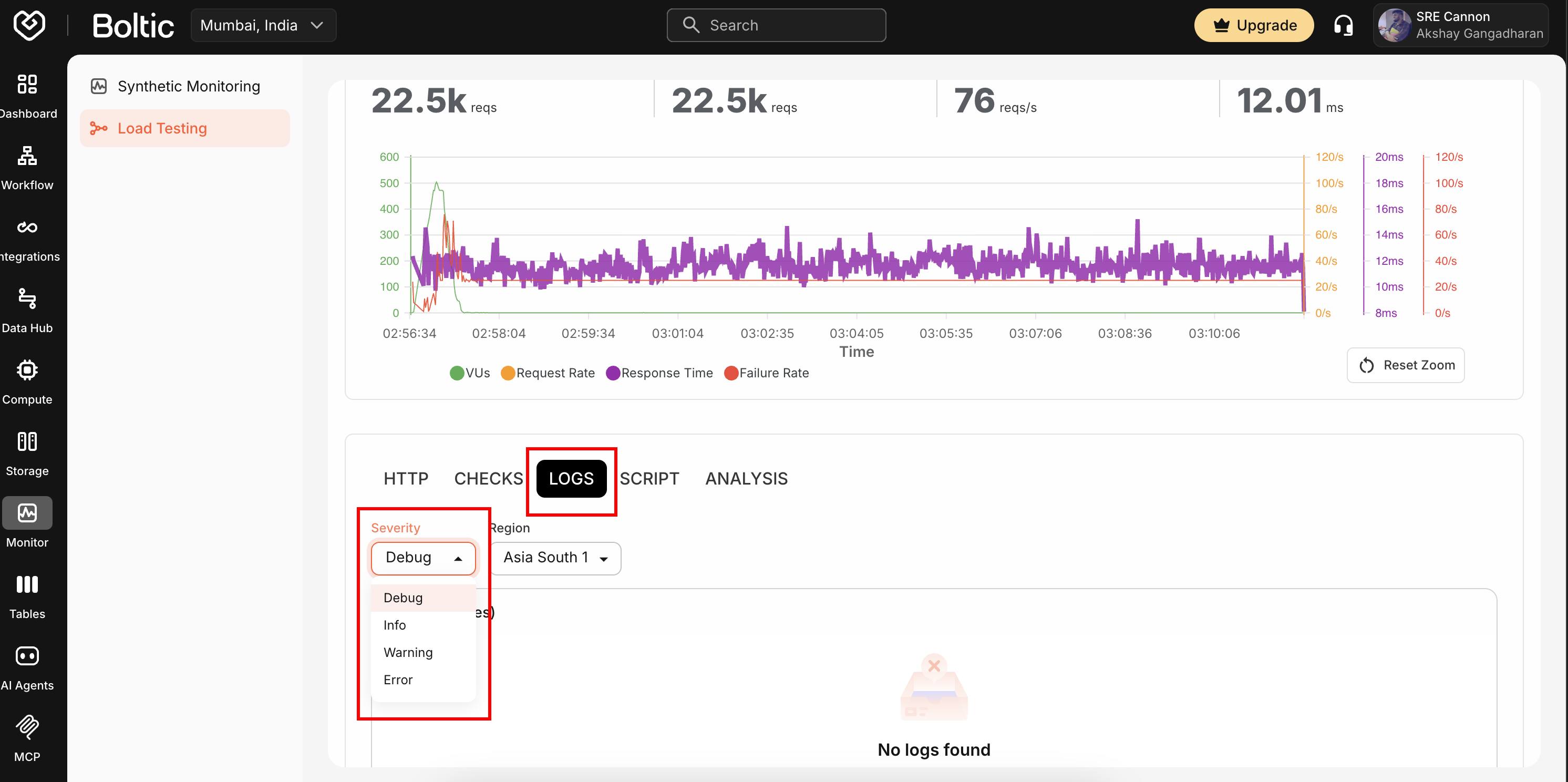
Task: Open the Workflow section
Action: (x=28, y=166)
